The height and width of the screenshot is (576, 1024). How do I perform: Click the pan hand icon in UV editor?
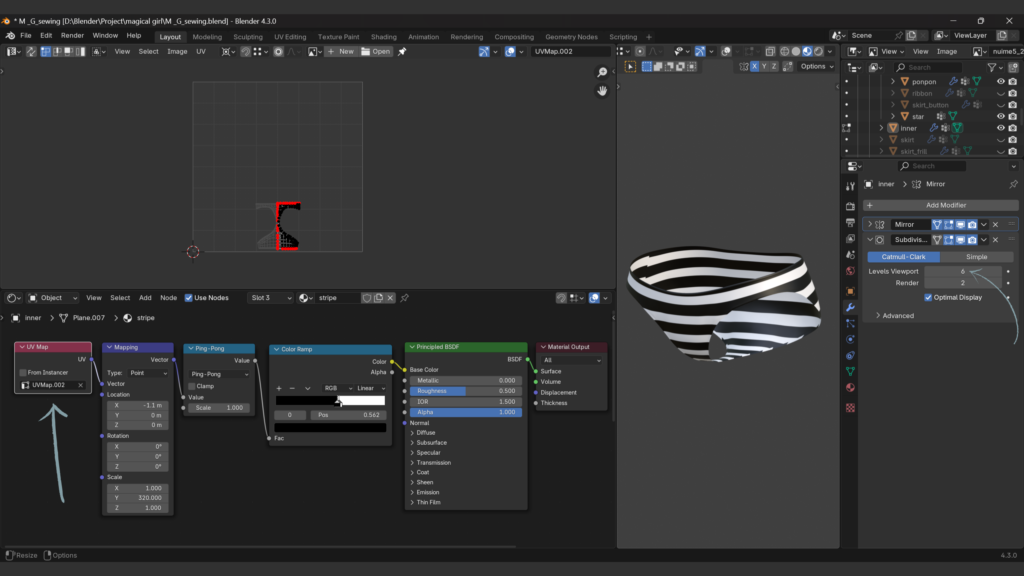[x=602, y=91]
